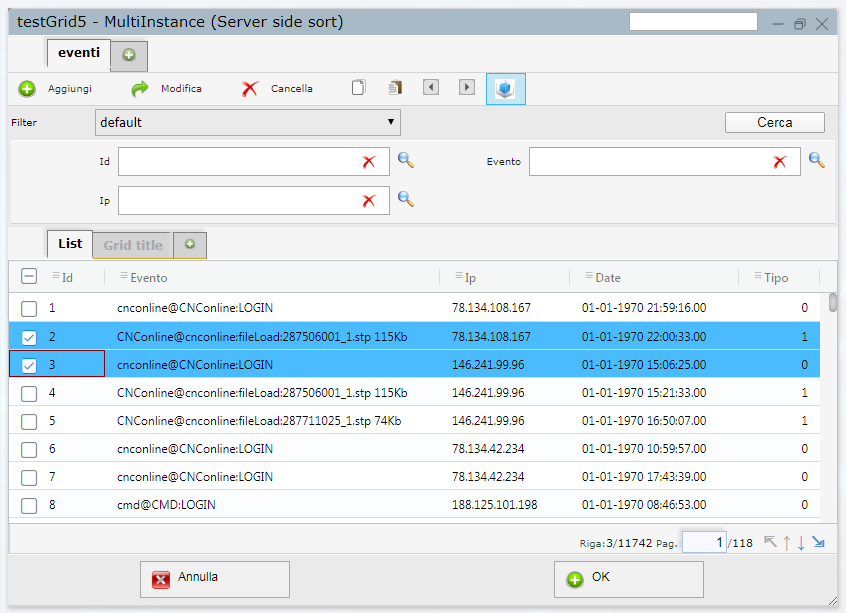
Task: Open the Filter default dropdown
Action: coord(247,123)
